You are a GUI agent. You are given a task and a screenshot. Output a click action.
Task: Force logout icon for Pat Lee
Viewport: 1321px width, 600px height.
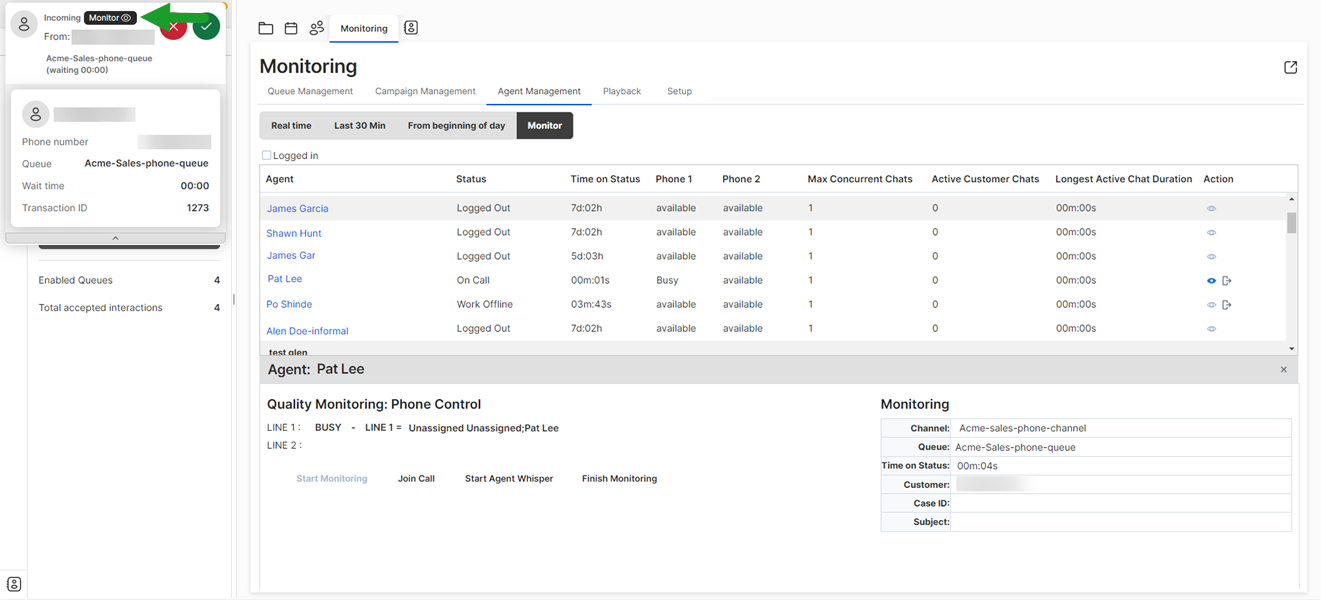(x=1227, y=281)
